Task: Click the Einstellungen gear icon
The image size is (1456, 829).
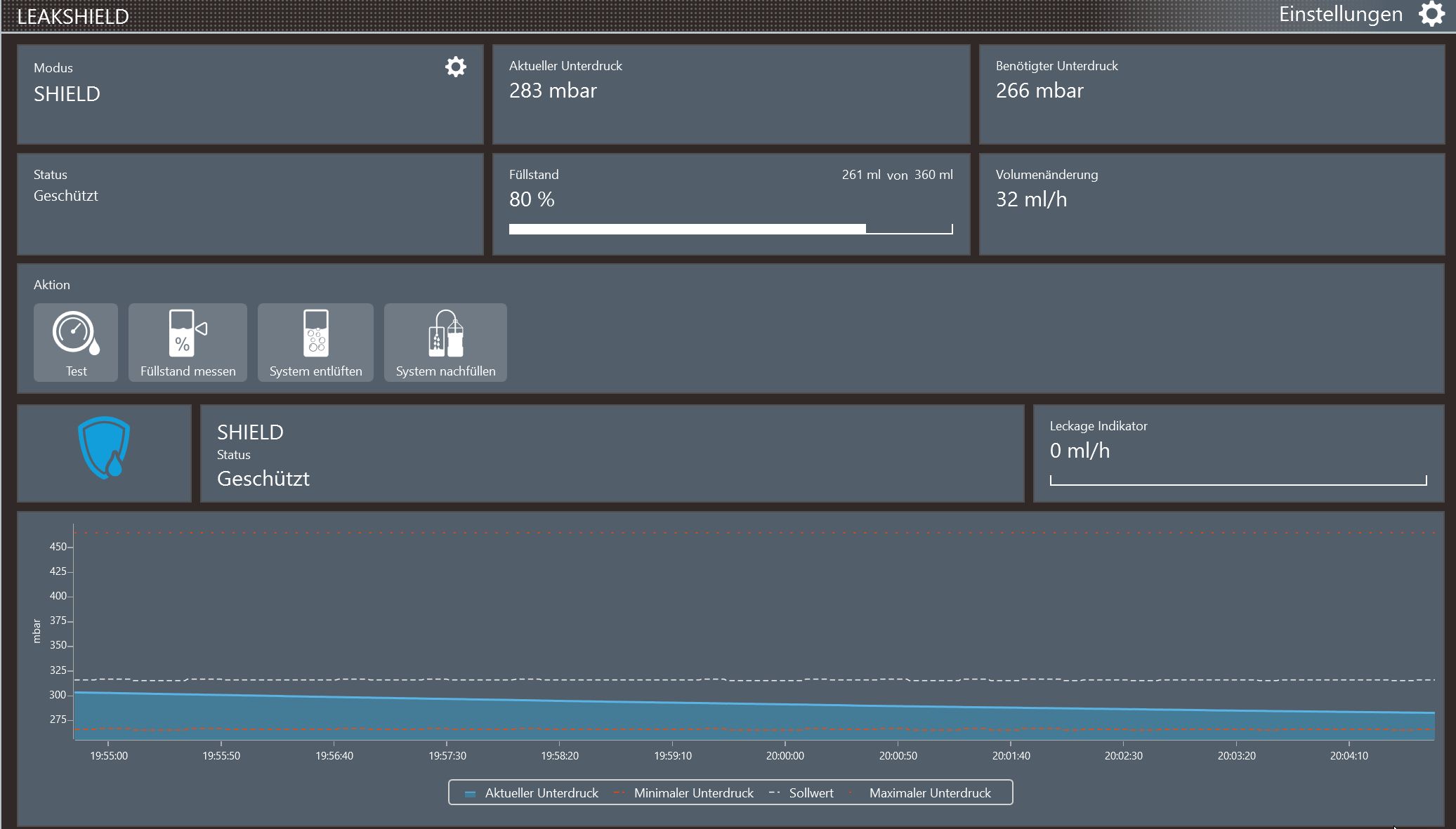Action: point(1431,14)
